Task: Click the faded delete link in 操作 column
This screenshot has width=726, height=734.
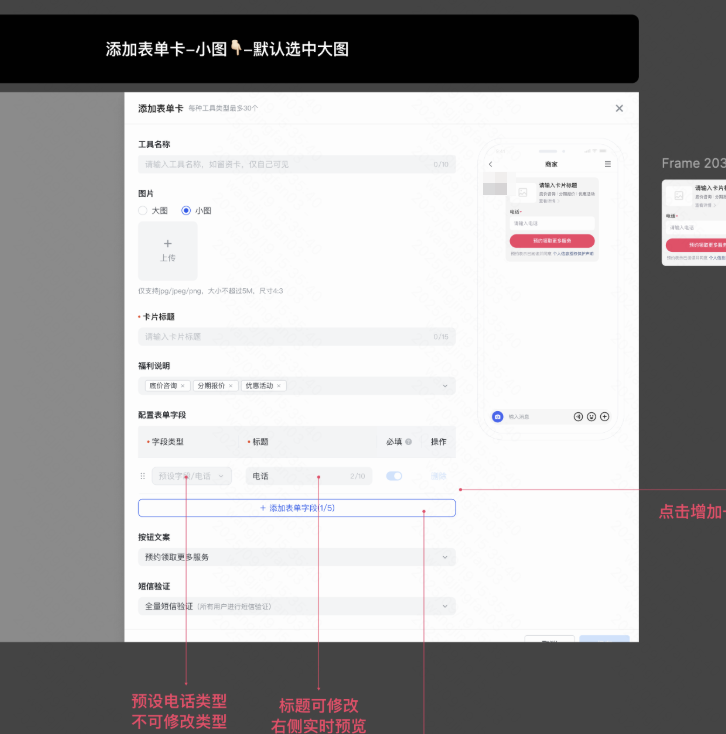Action: click(x=439, y=476)
